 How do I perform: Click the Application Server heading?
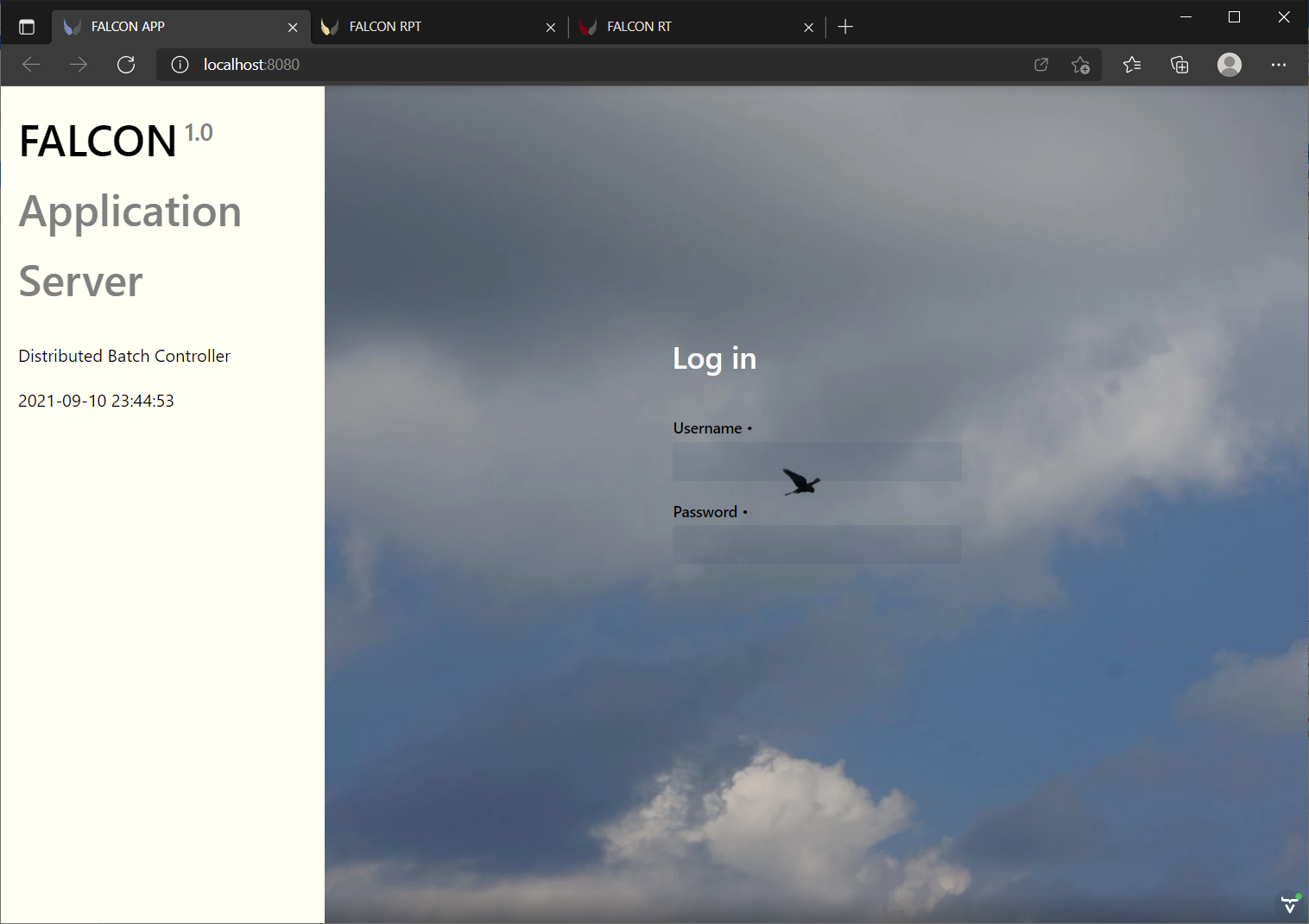coord(130,247)
